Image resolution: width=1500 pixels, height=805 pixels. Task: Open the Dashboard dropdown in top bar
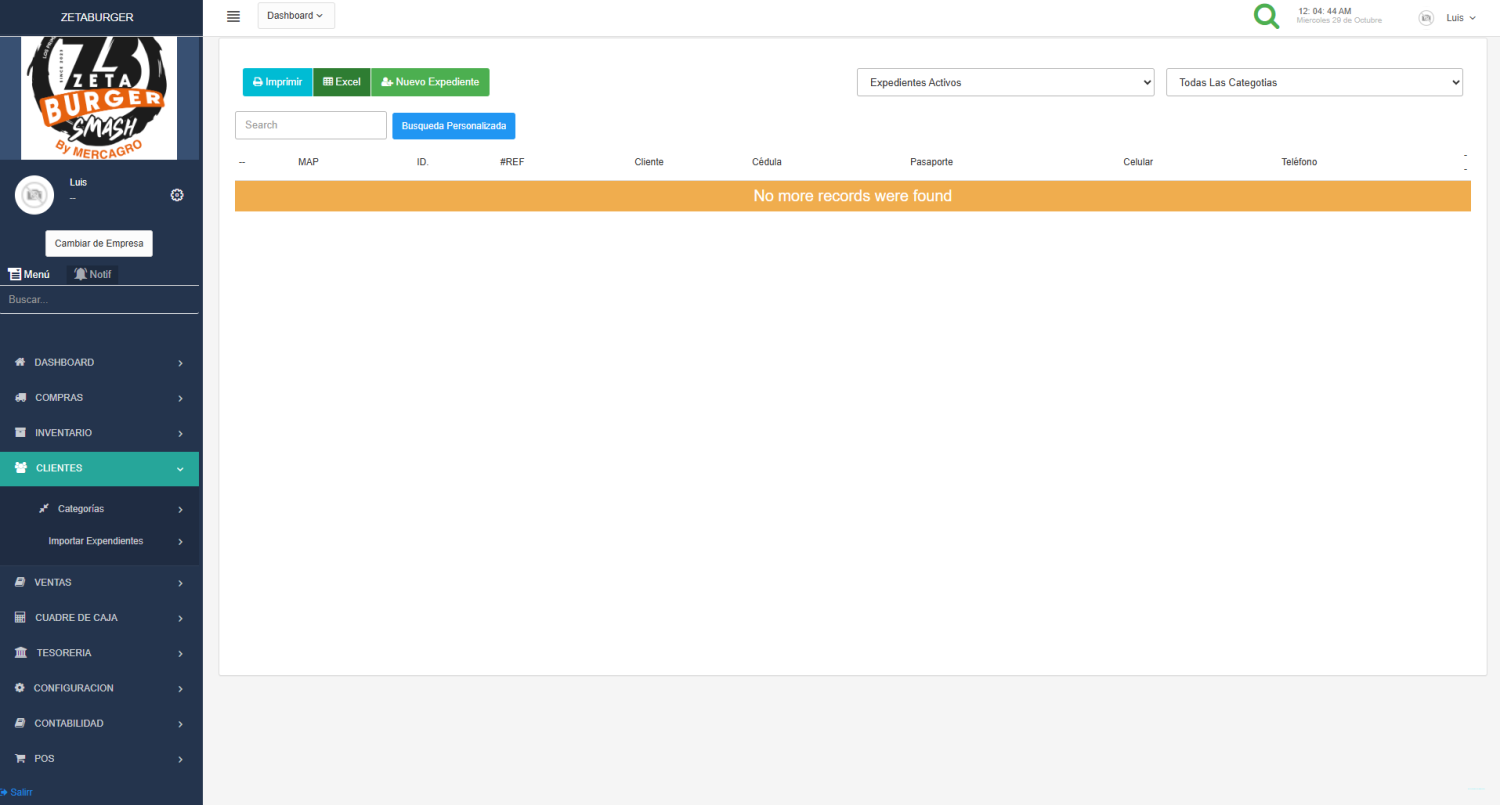pyautogui.click(x=296, y=16)
